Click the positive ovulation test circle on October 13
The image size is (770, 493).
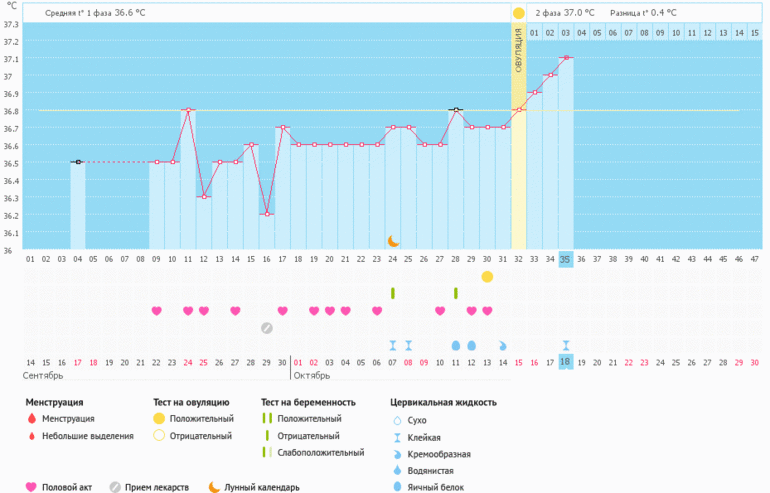487,276
